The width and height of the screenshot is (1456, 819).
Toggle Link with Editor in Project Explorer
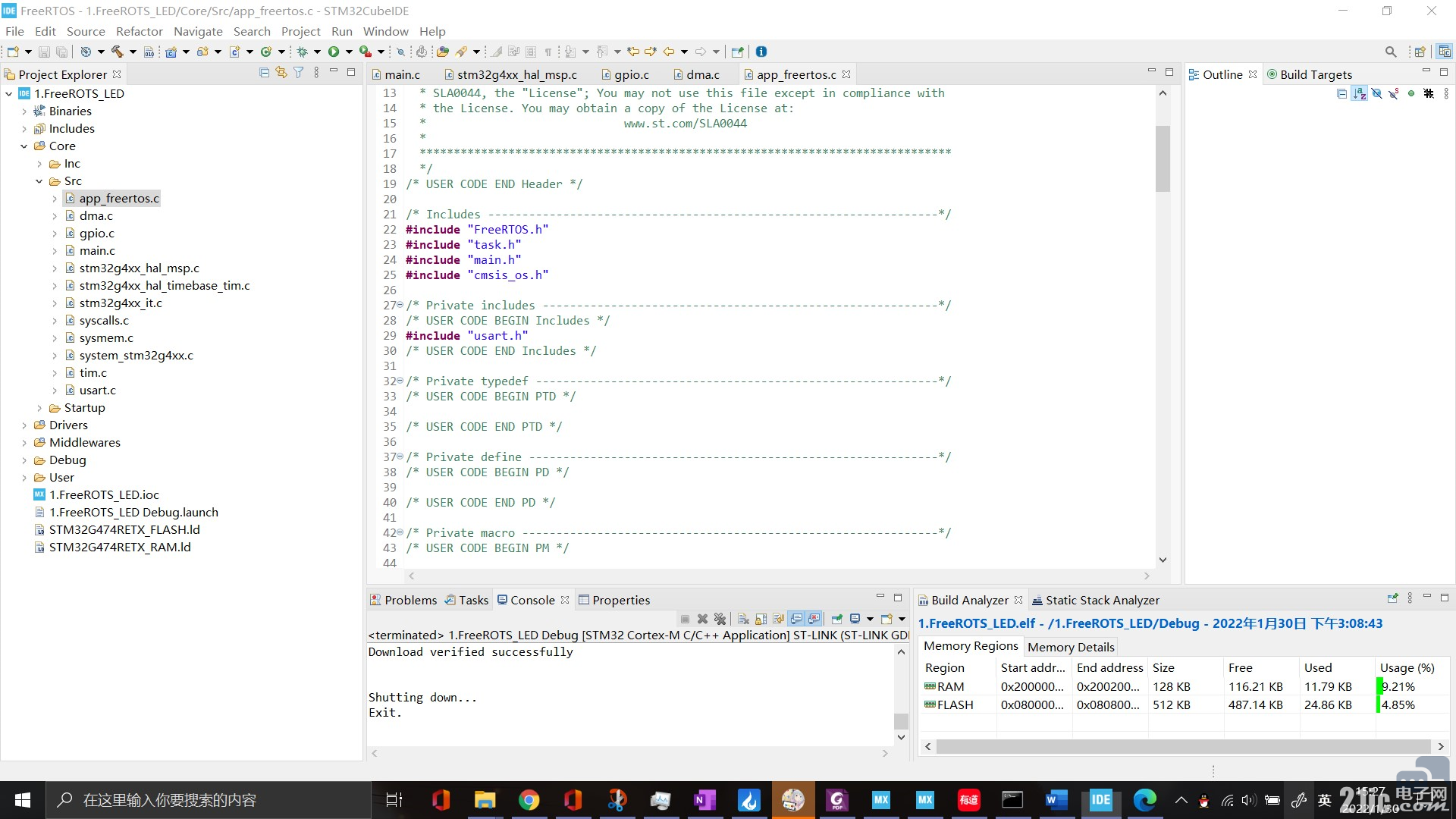[x=281, y=73]
